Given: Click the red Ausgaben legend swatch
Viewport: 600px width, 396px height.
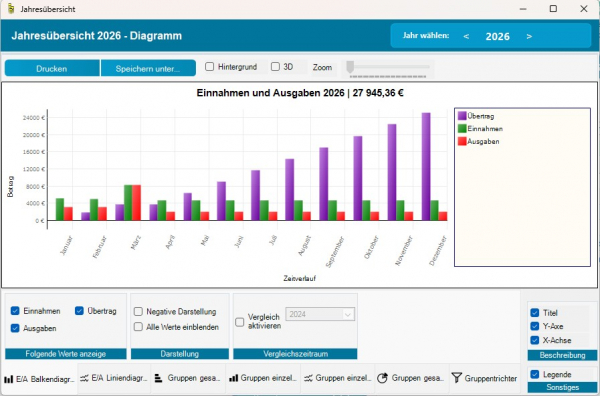Looking at the screenshot, I should 462,141.
